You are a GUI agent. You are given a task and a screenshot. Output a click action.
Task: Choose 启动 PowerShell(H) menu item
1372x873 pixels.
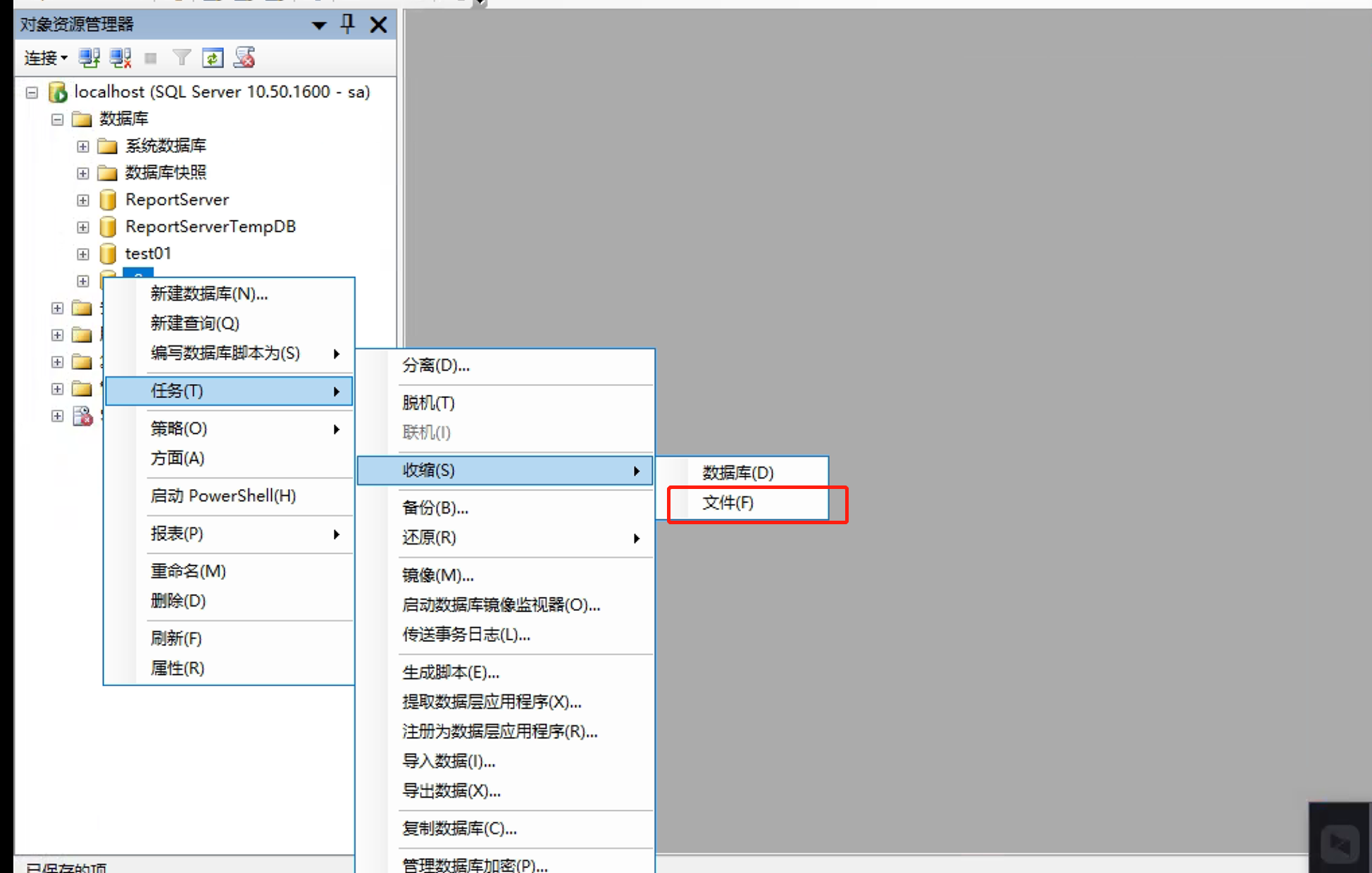pyautogui.click(x=229, y=496)
